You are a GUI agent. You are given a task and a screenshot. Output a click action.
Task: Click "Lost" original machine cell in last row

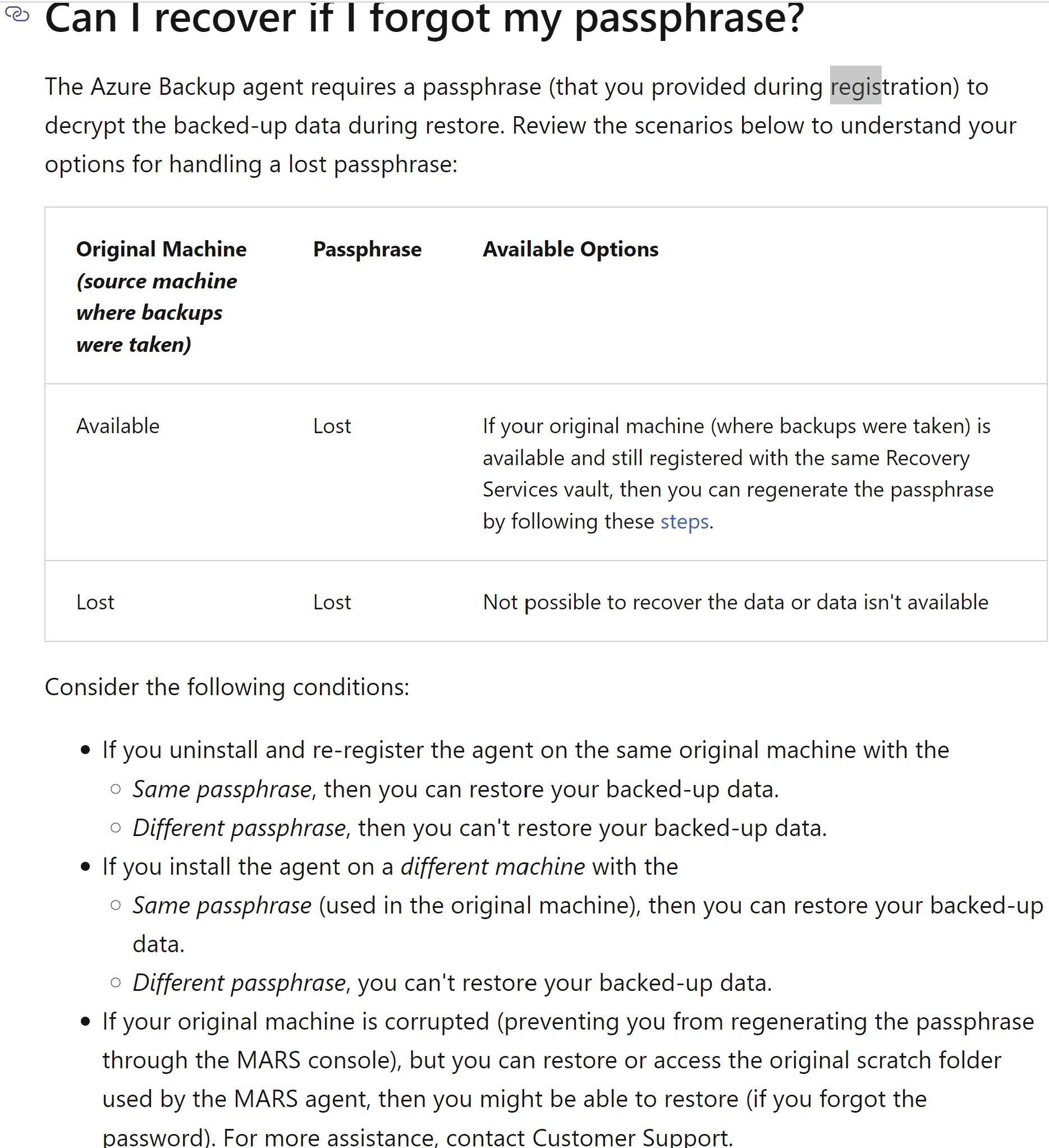pyautogui.click(x=95, y=602)
